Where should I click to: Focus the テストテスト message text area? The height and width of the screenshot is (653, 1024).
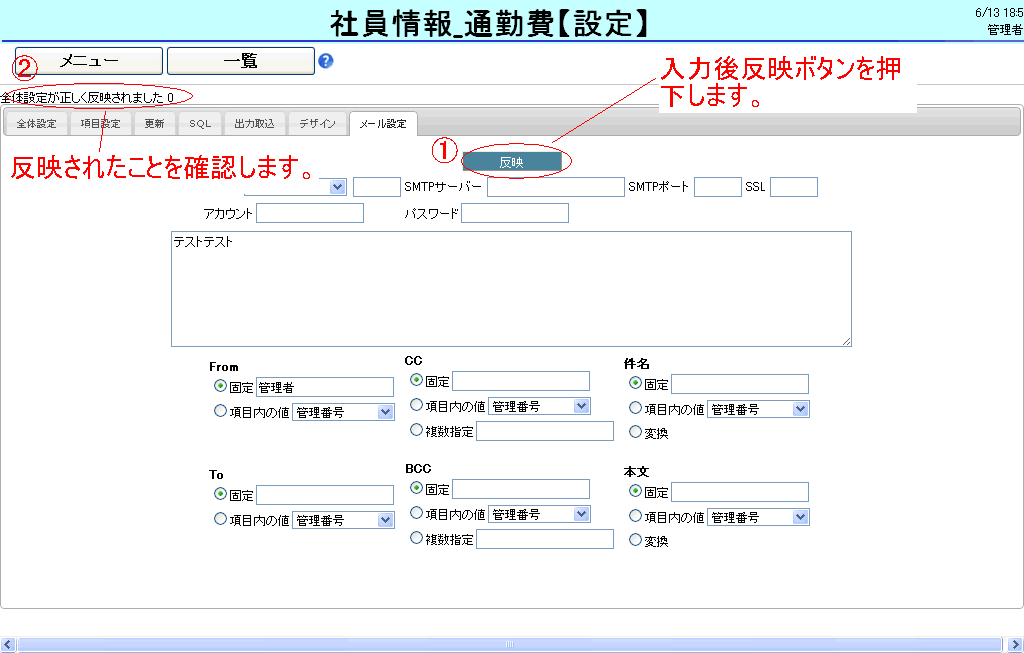pyautogui.click(x=510, y=289)
